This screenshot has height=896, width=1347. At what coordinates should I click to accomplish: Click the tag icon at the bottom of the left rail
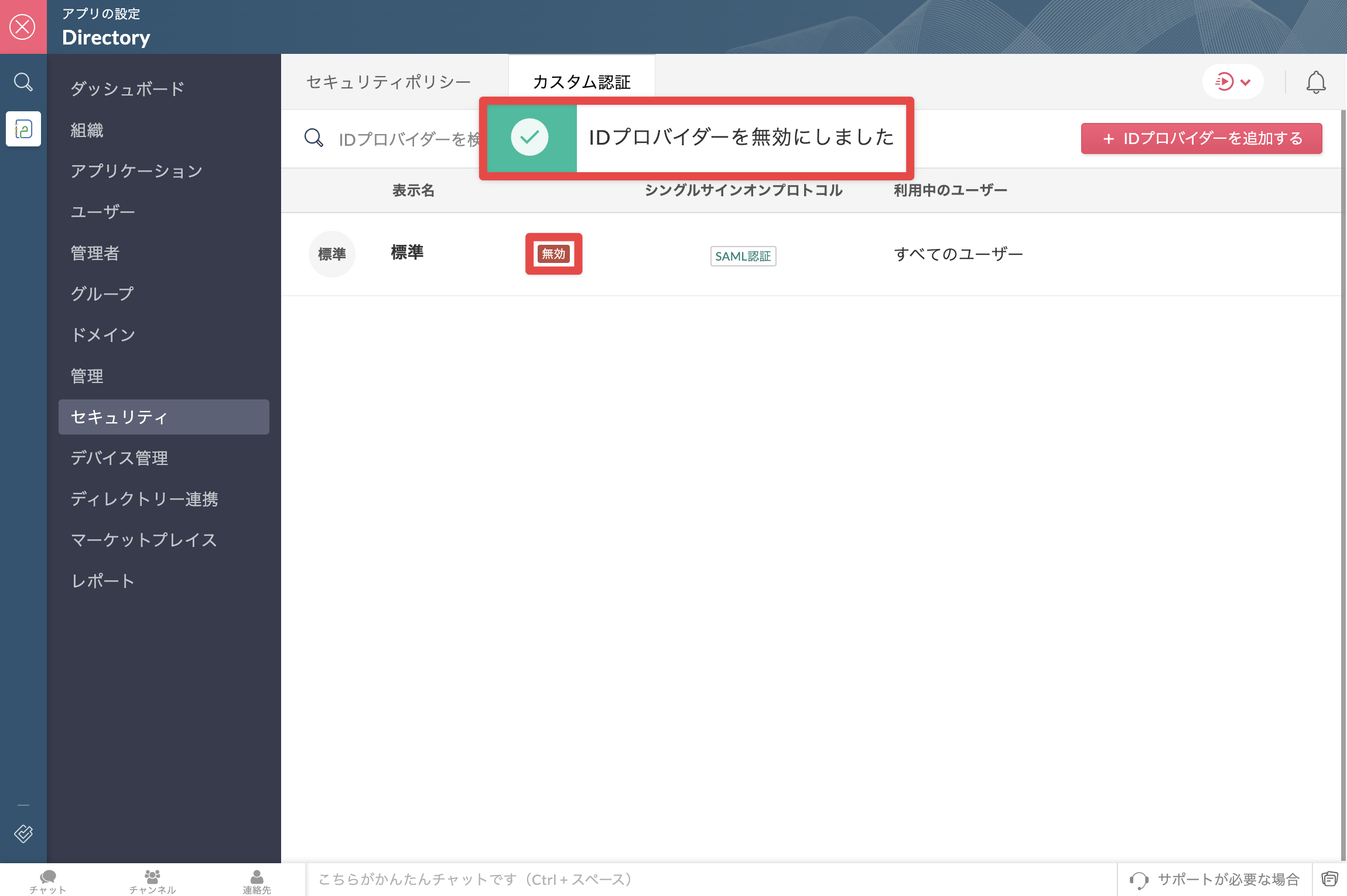click(23, 833)
